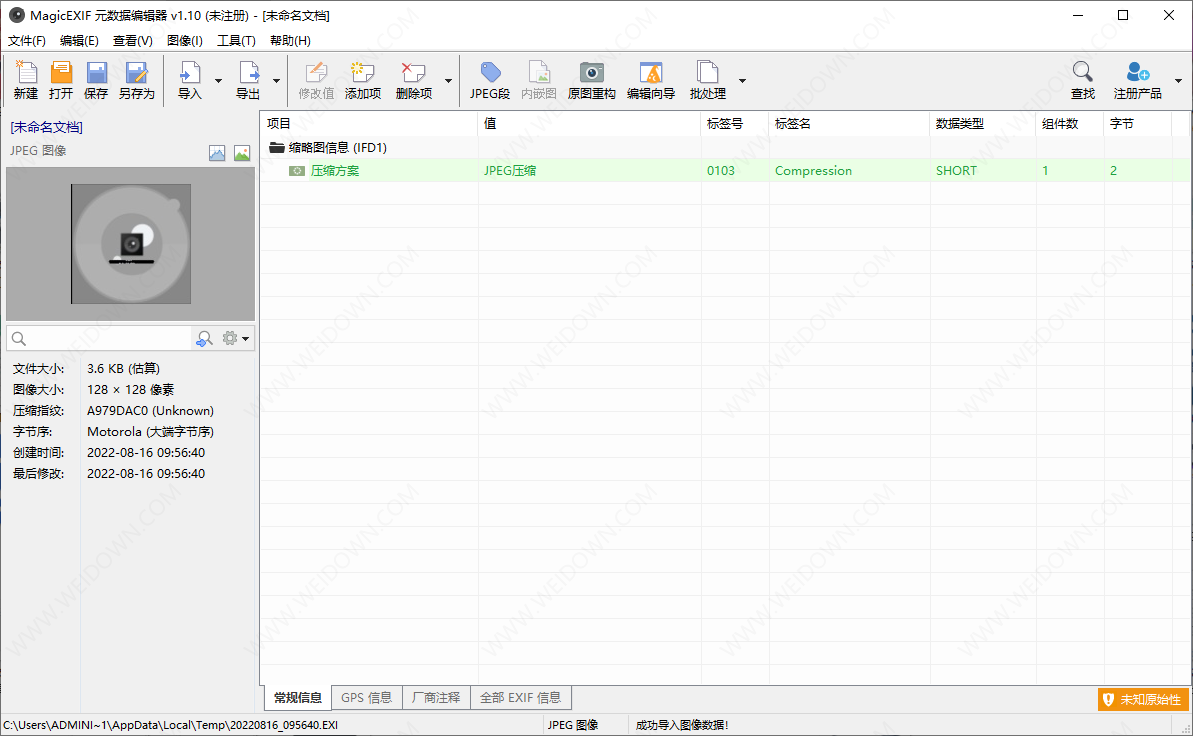1193x736 pixels.
Task: Click the 查找 search magnifier icon
Action: (1083, 72)
